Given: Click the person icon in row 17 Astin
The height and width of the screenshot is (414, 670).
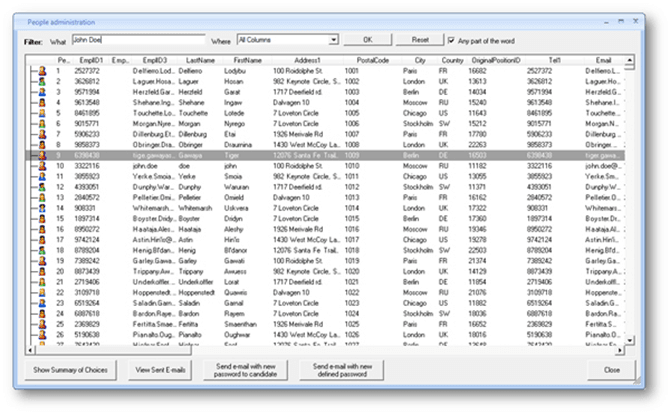Looking at the screenshot, I should [x=42, y=240].
